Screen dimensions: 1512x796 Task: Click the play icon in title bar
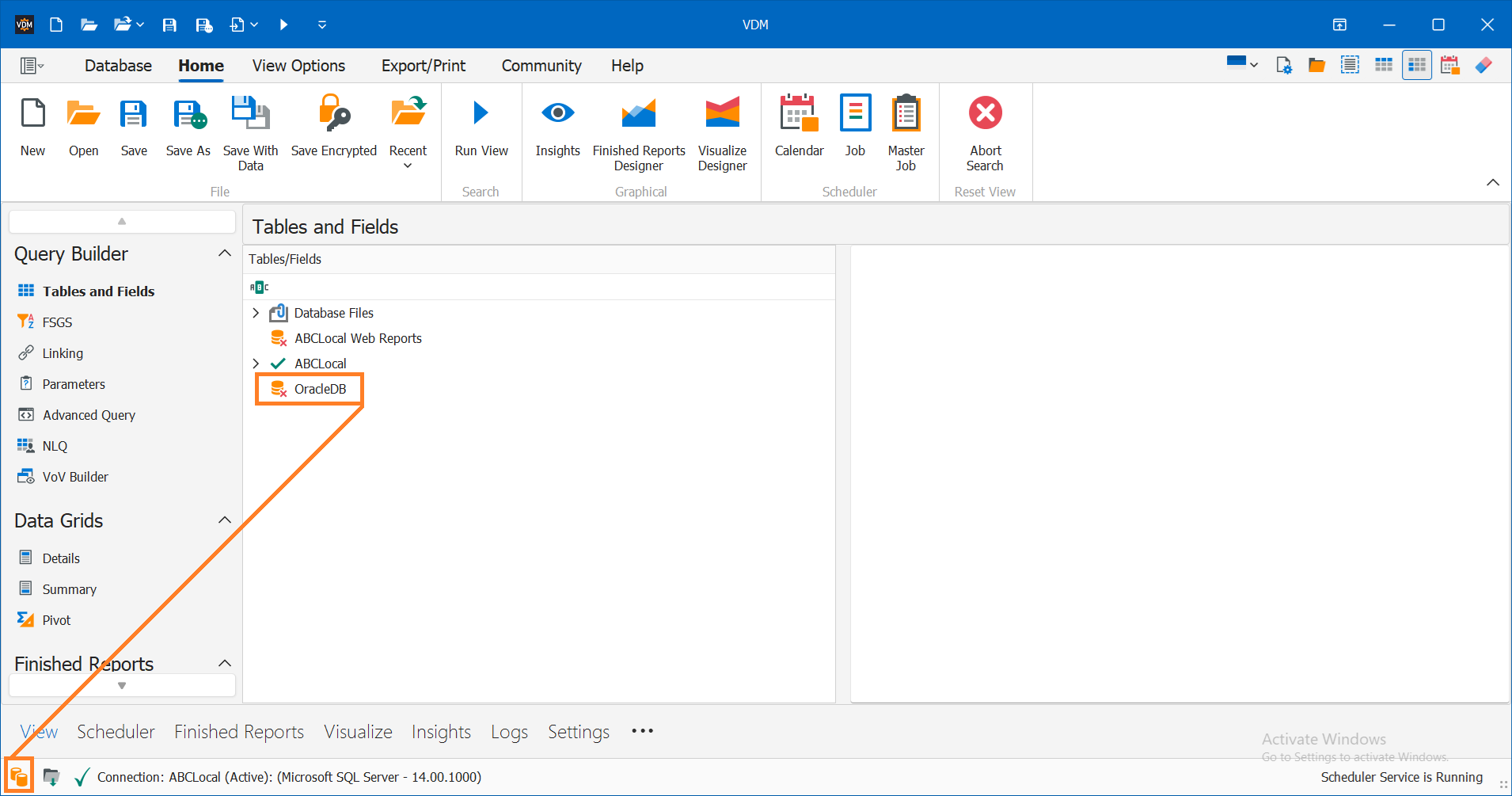click(x=283, y=25)
